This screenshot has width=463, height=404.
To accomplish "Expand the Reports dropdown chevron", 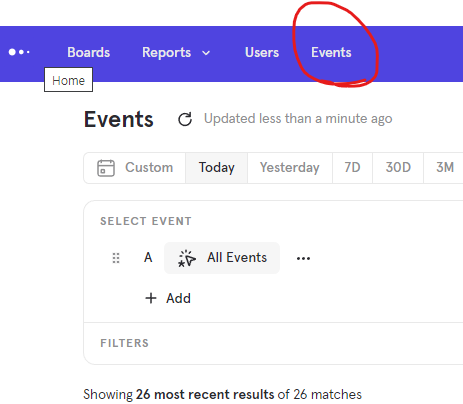I will pyautogui.click(x=206, y=53).
